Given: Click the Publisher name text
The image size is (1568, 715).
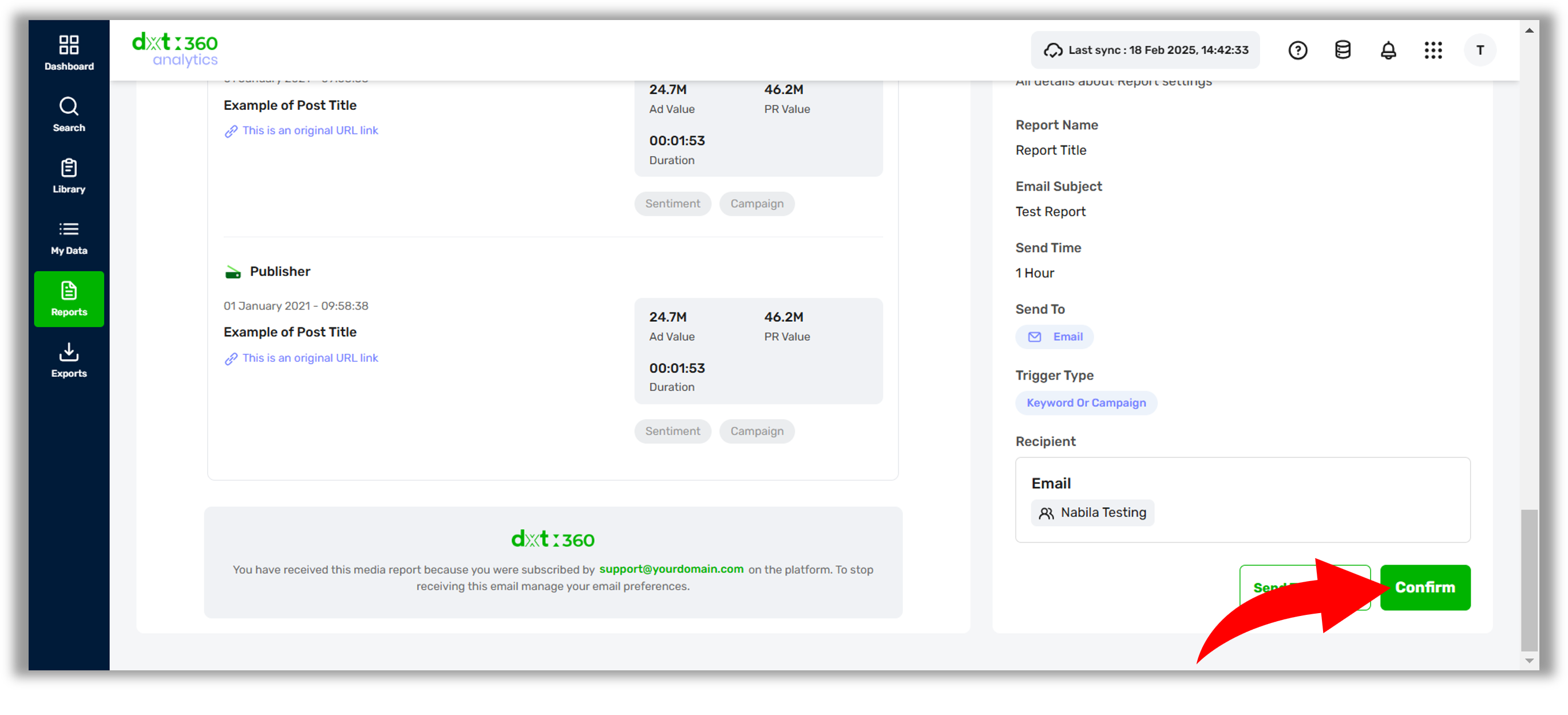Looking at the screenshot, I should point(280,271).
